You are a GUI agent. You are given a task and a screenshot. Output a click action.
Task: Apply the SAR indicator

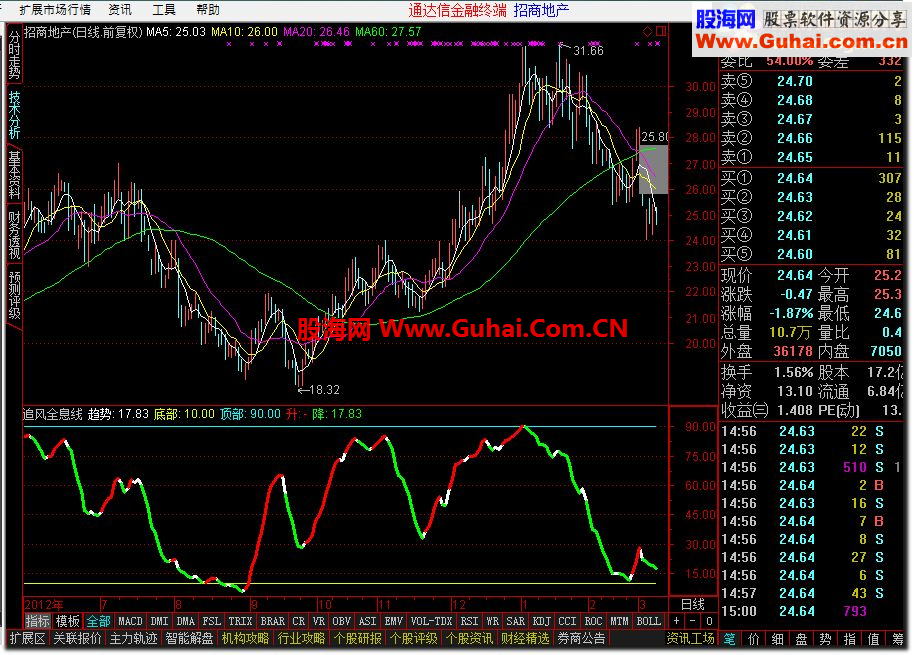[x=516, y=621]
